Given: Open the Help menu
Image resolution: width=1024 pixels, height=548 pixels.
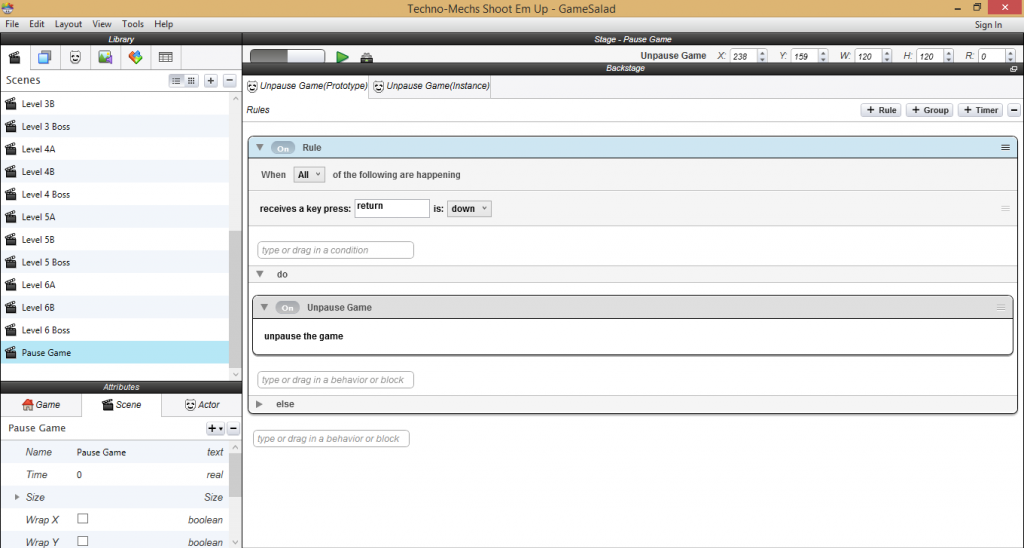Looking at the screenshot, I should pyautogui.click(x=163, y=24).
